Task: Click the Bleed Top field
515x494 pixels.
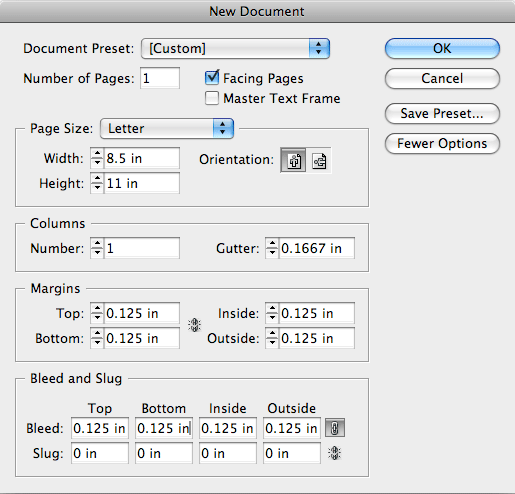Action: (x=100, y=428)
